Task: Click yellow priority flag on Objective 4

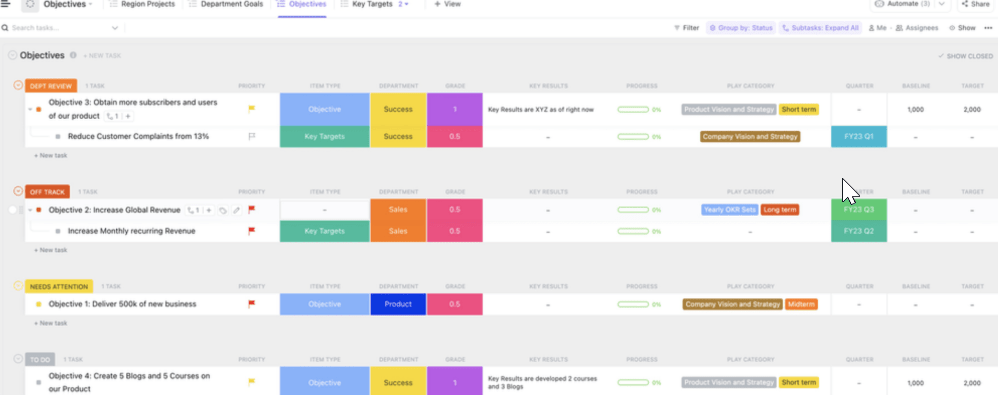Action: pos(251,382)
